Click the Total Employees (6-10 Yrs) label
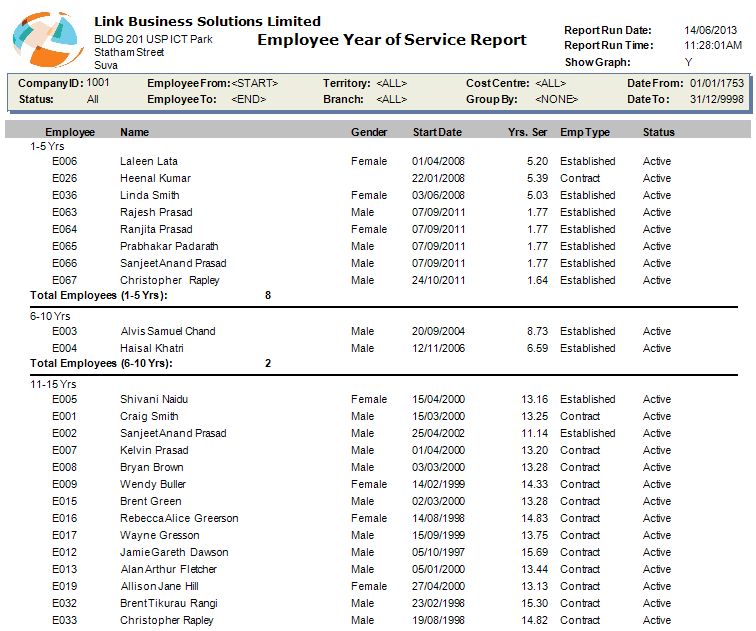 [101, 363]
